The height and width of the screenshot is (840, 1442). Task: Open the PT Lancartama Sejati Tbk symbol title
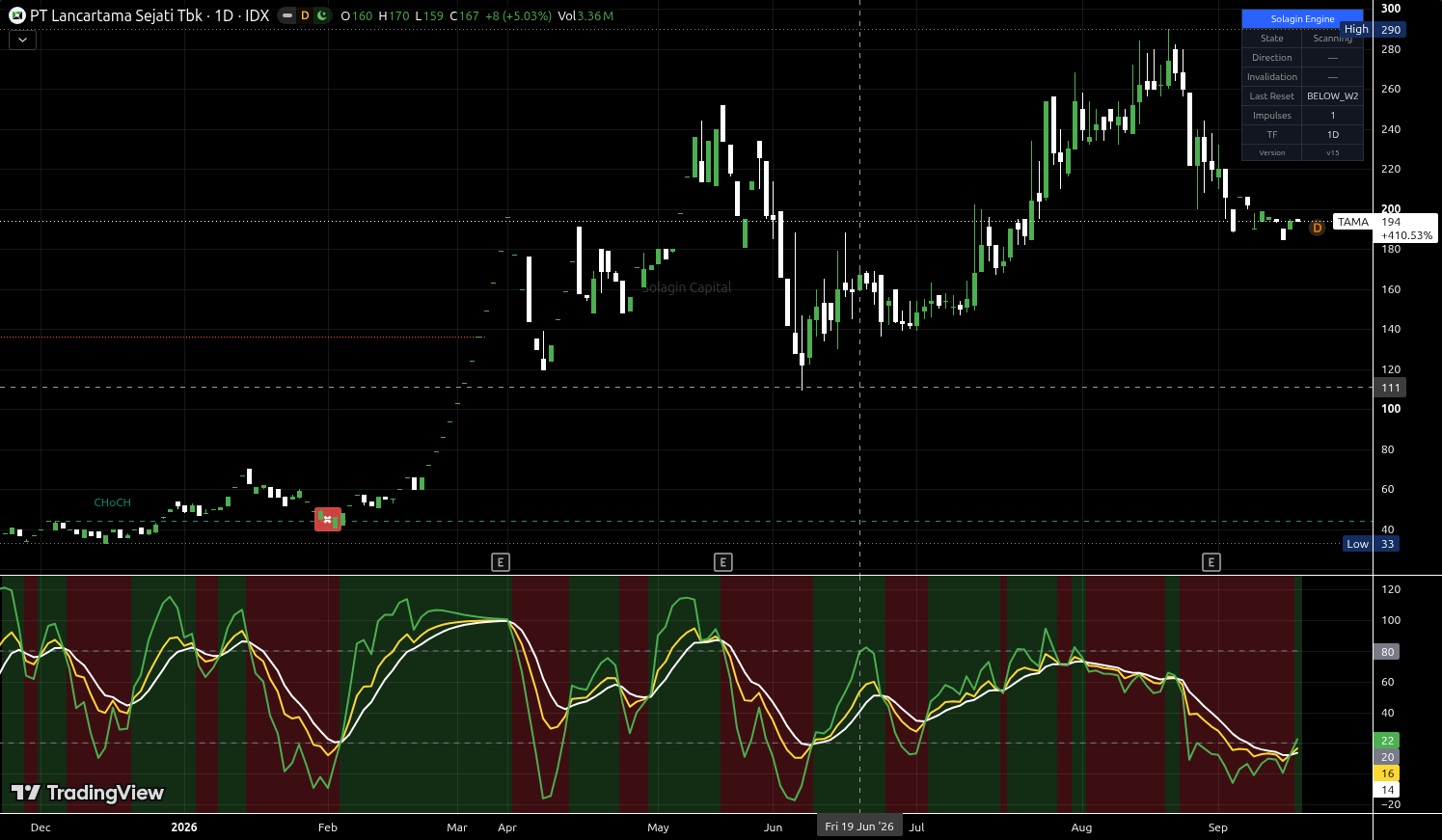[150, 15]
